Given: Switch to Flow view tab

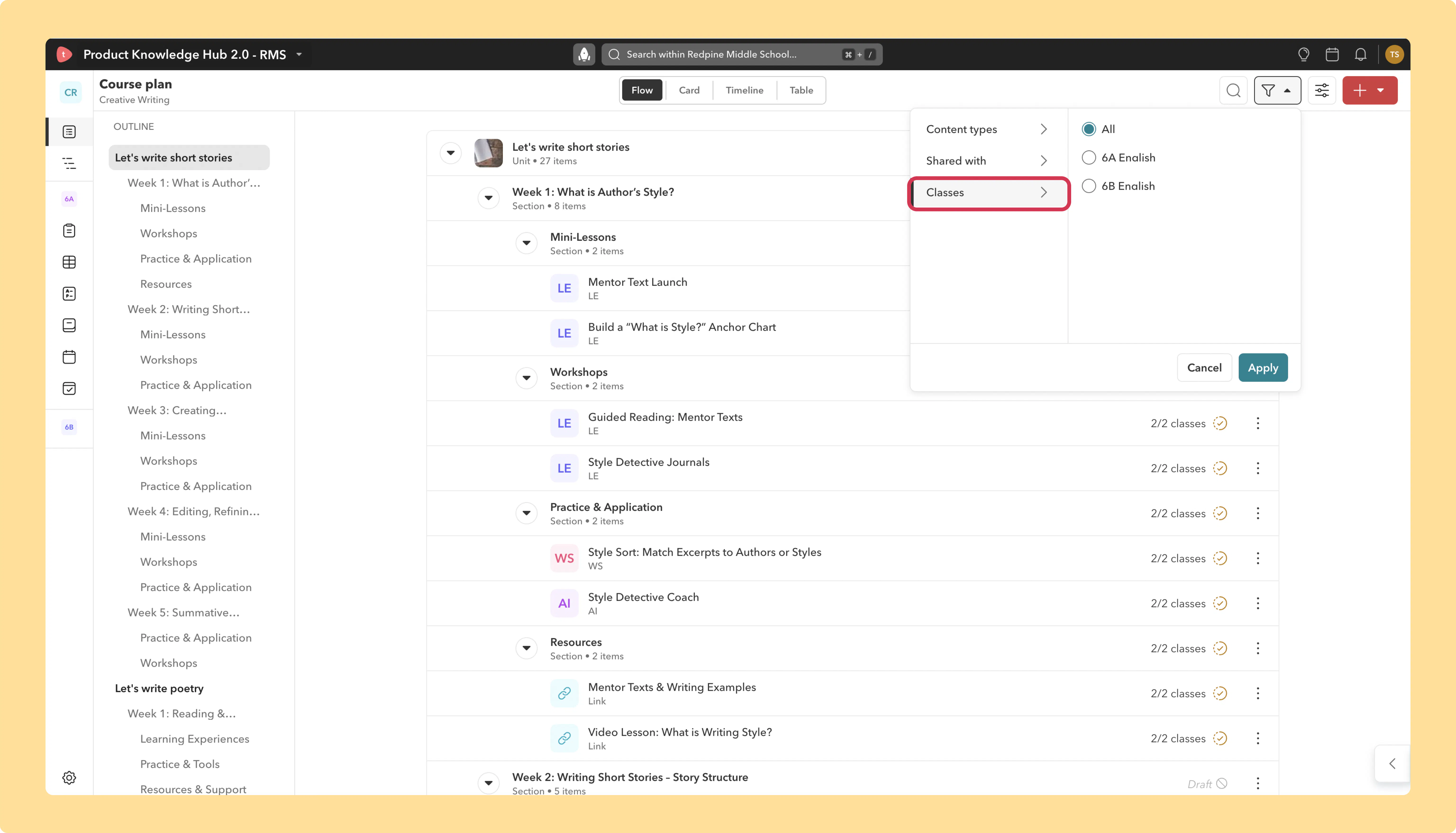Looking at the screenshot, I should coord(642,91).
